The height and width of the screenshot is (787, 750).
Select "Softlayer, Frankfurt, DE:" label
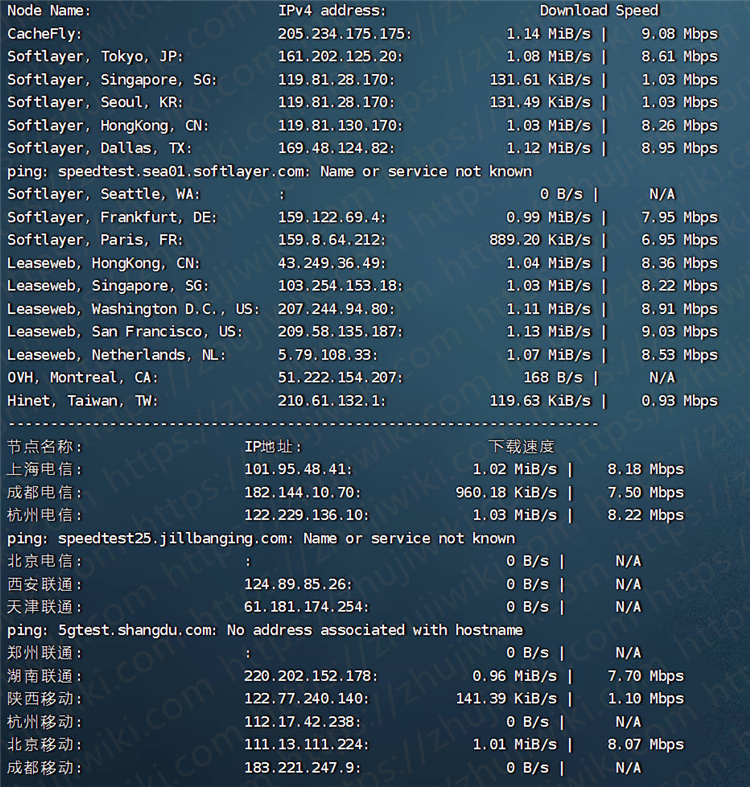(112, 218)
